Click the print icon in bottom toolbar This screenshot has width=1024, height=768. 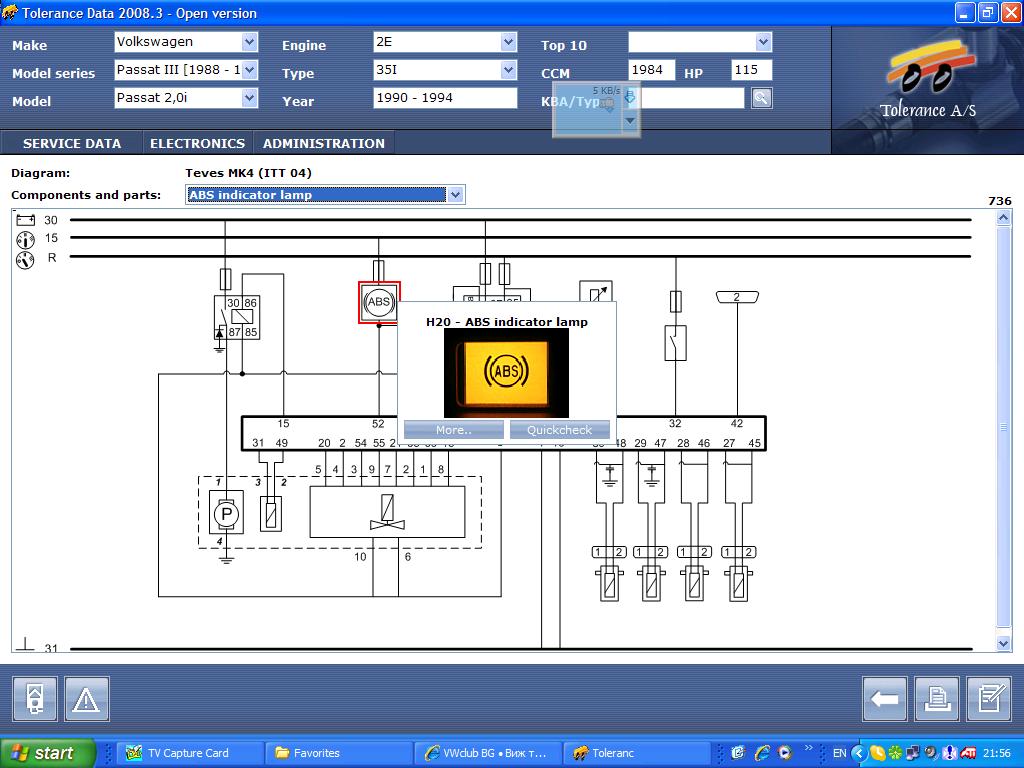(x=937, y=699)
